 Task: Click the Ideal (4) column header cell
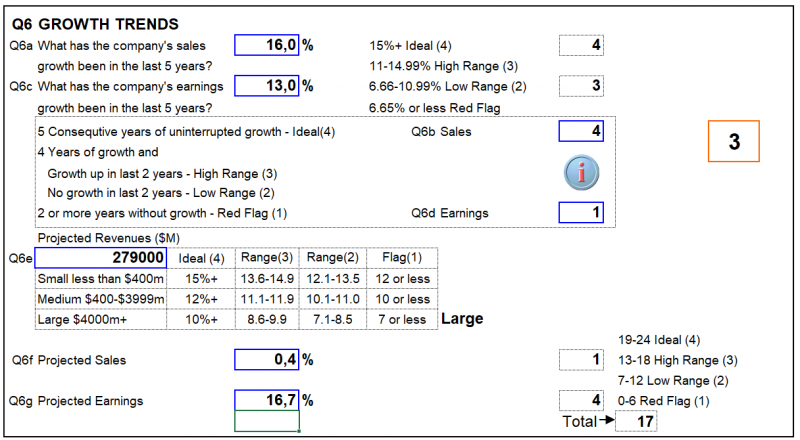pyautogui.click(x=201, y=258)
